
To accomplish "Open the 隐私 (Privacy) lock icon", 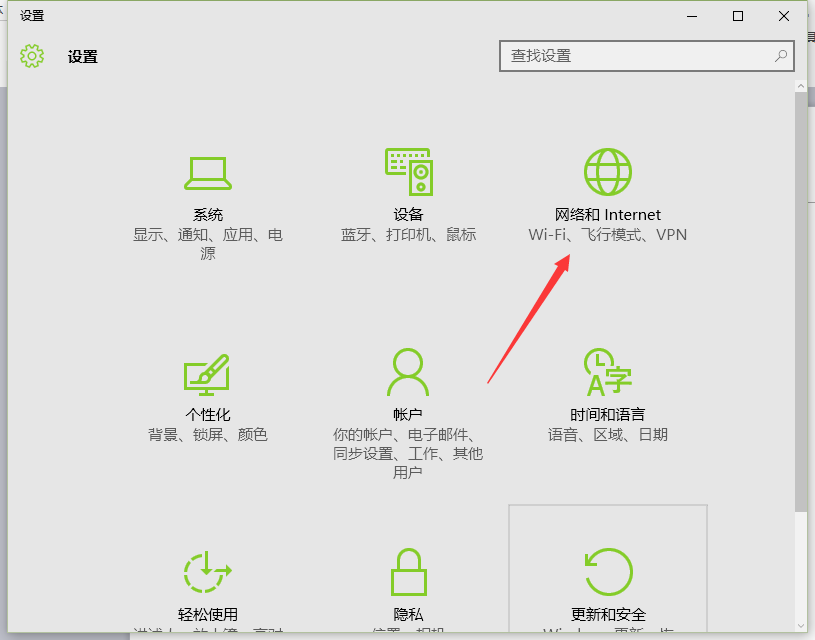I will click(408, 573).
